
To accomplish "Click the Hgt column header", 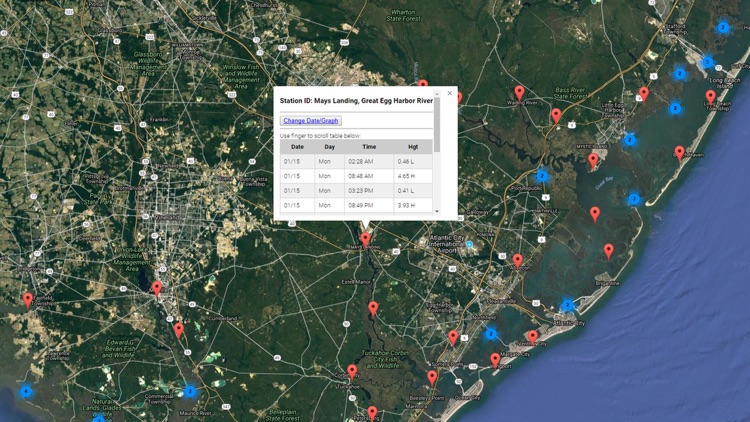I will click(413, 147).
